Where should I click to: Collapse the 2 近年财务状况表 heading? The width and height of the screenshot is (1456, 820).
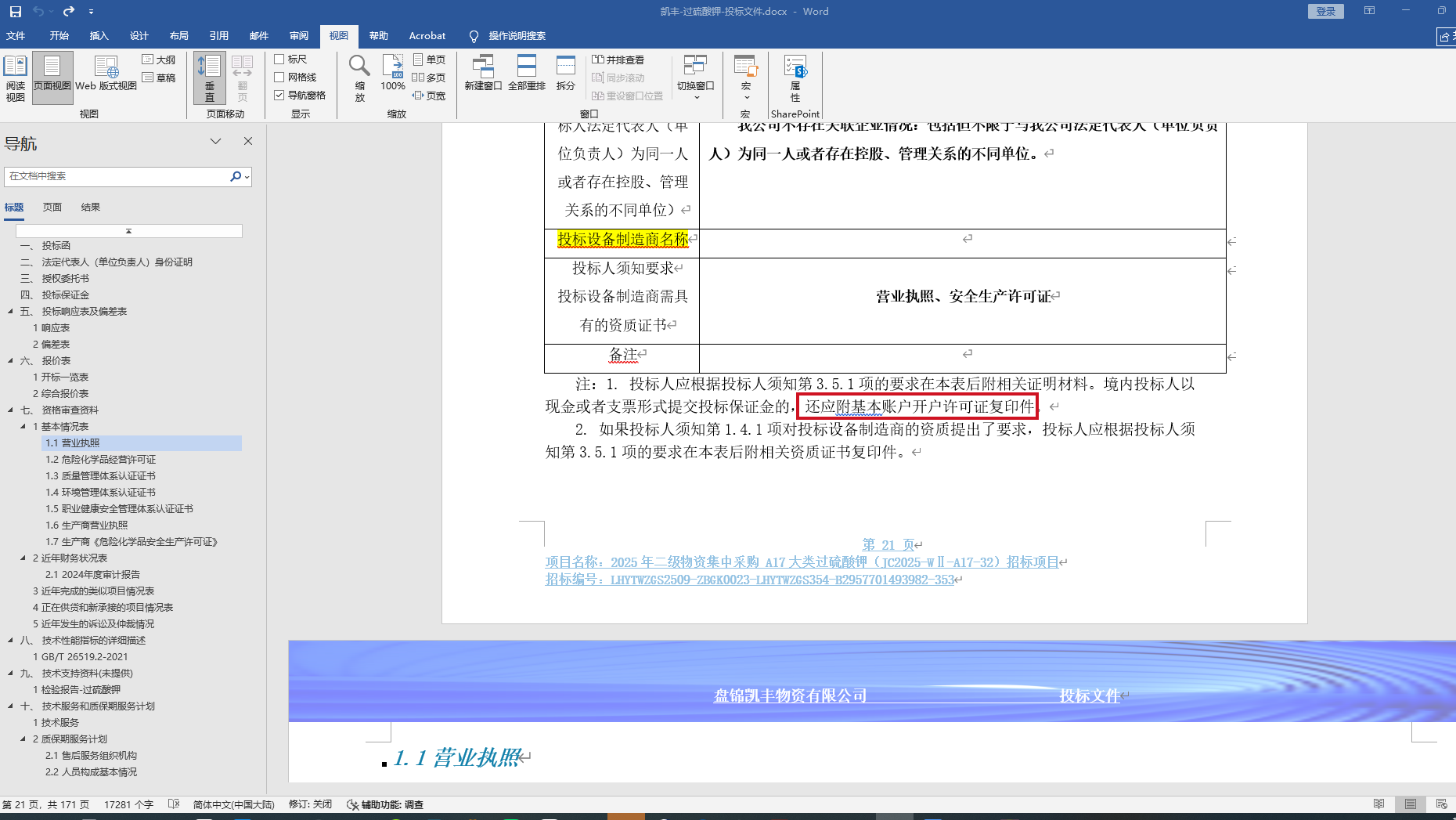click(x=23, y=558)
